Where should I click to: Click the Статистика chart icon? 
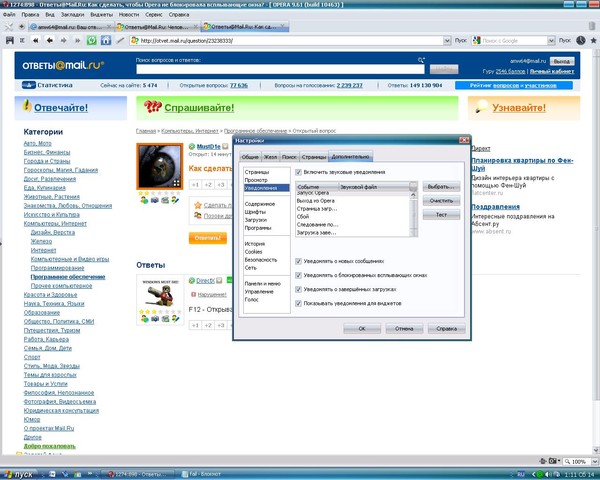[29, 85]
